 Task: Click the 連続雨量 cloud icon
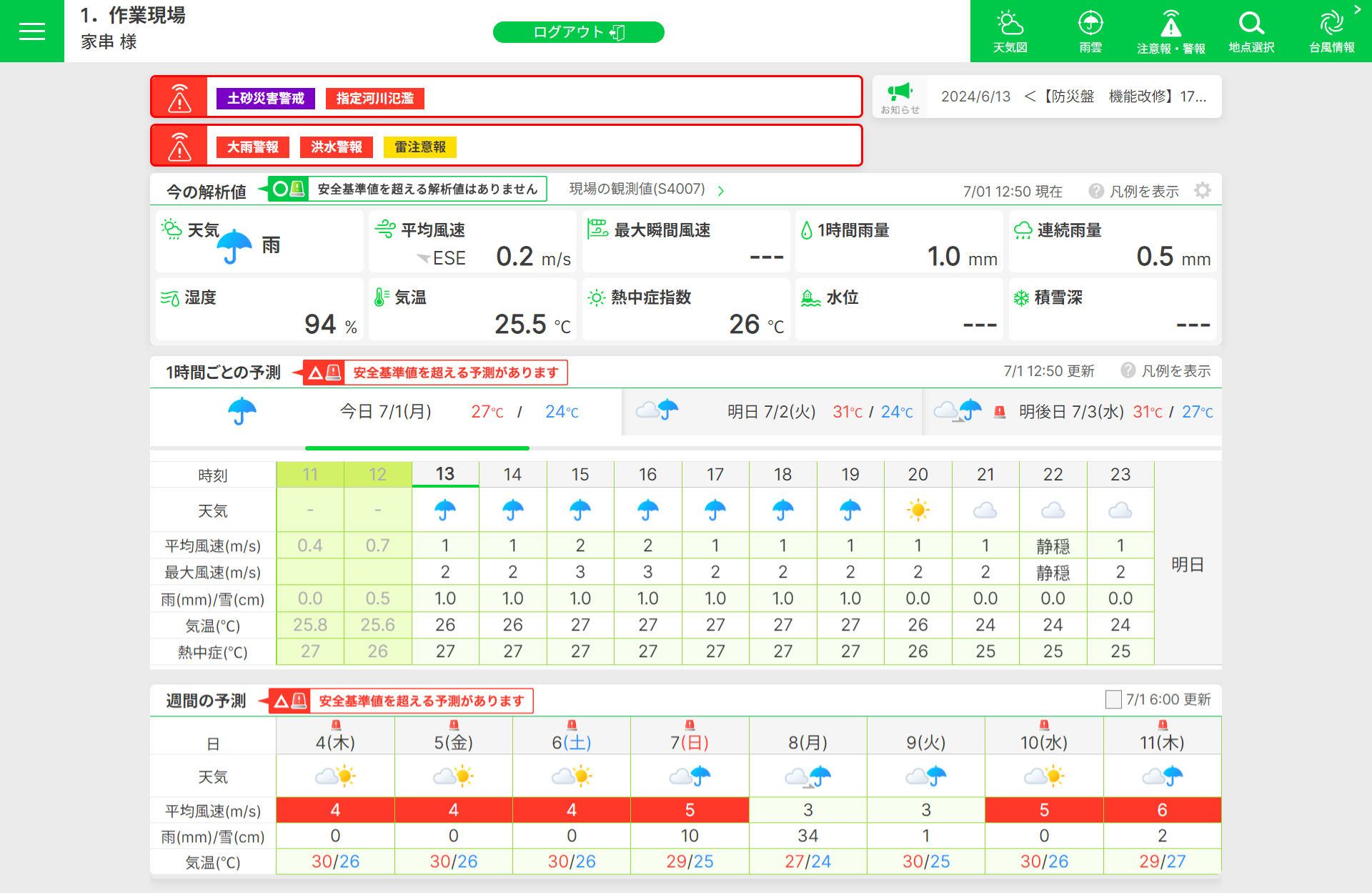click(1023, 230)
